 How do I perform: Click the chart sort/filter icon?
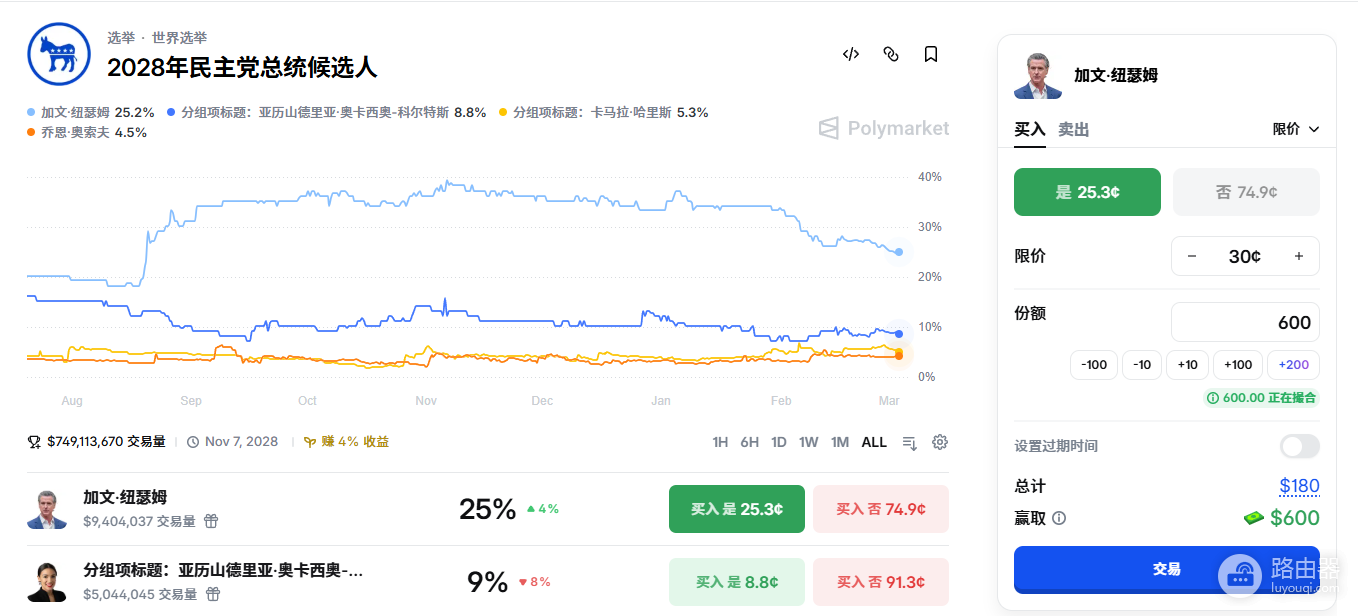[909, 442]
